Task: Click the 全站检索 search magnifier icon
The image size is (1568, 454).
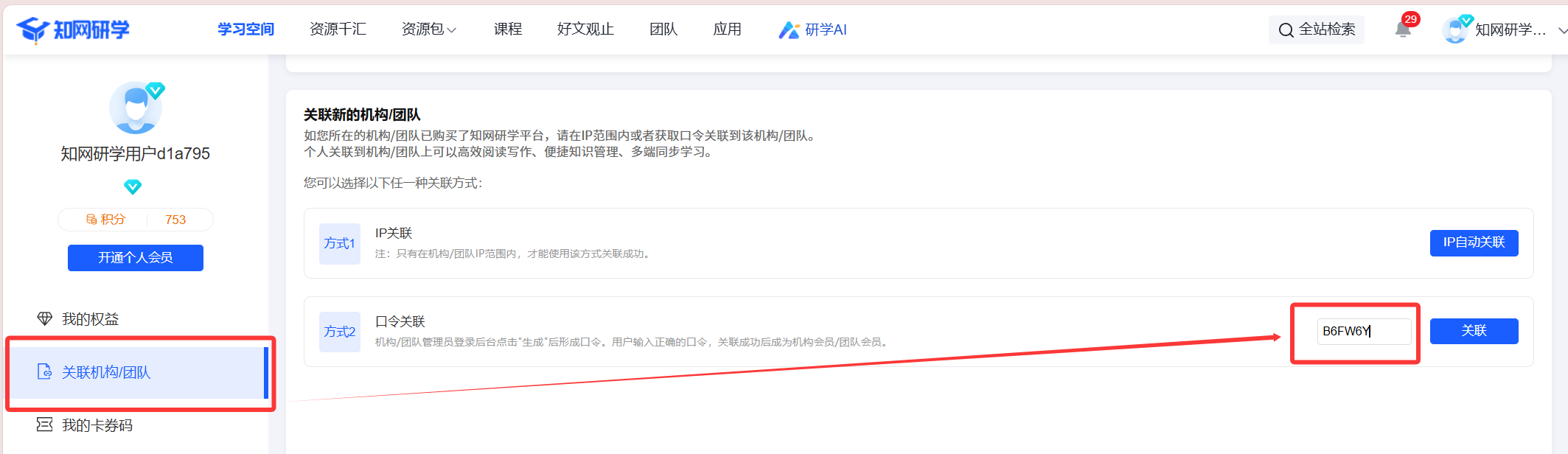Action: click(1286, 29)
